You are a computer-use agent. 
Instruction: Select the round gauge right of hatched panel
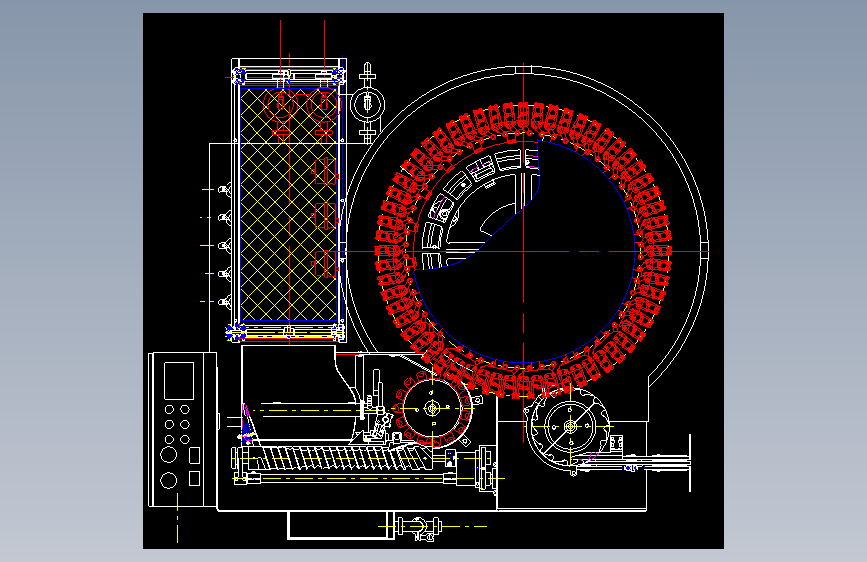pos(367,103)
